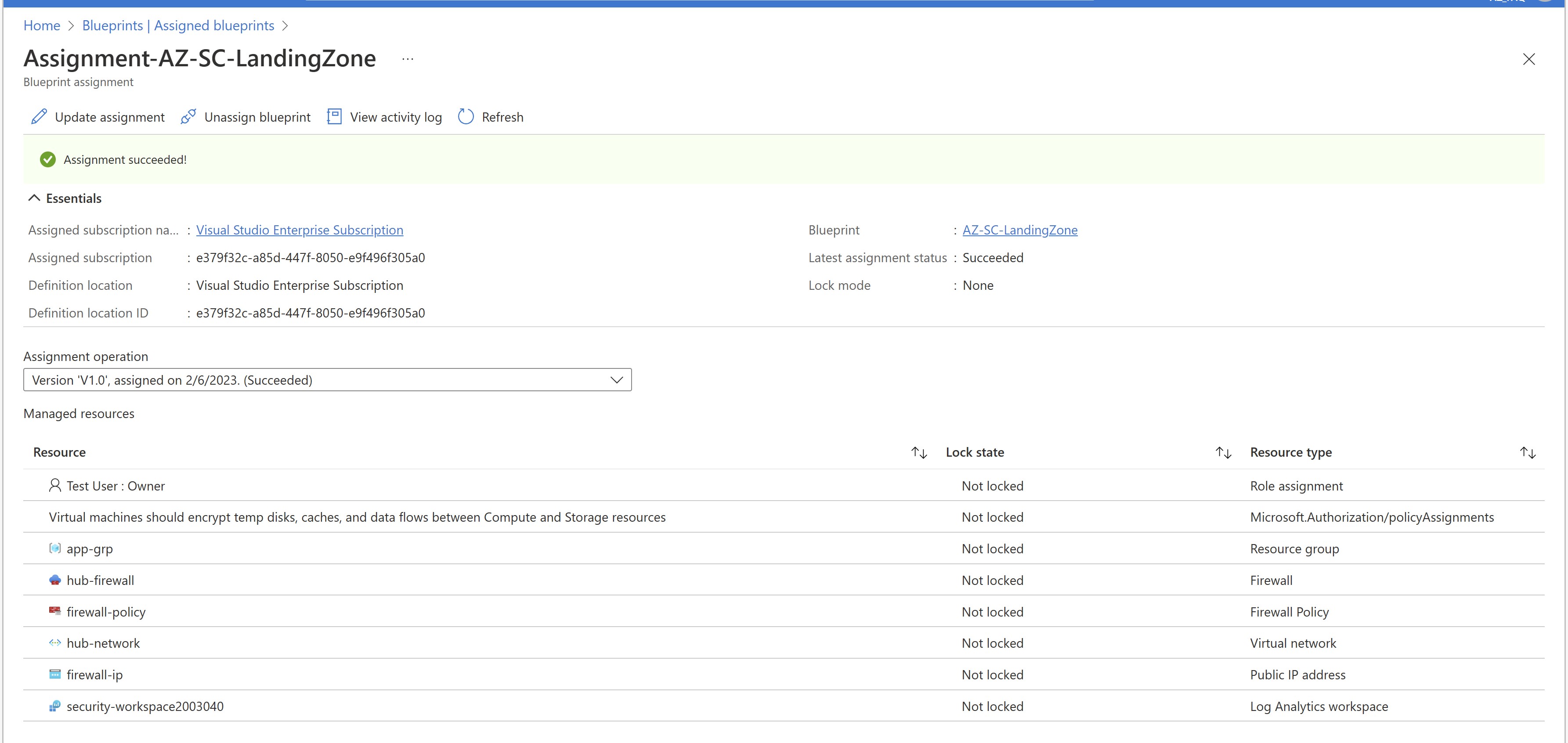Screen dimensions: 1568x743
Task: Click the Resource group type cell
Action: coord(1294,549)
